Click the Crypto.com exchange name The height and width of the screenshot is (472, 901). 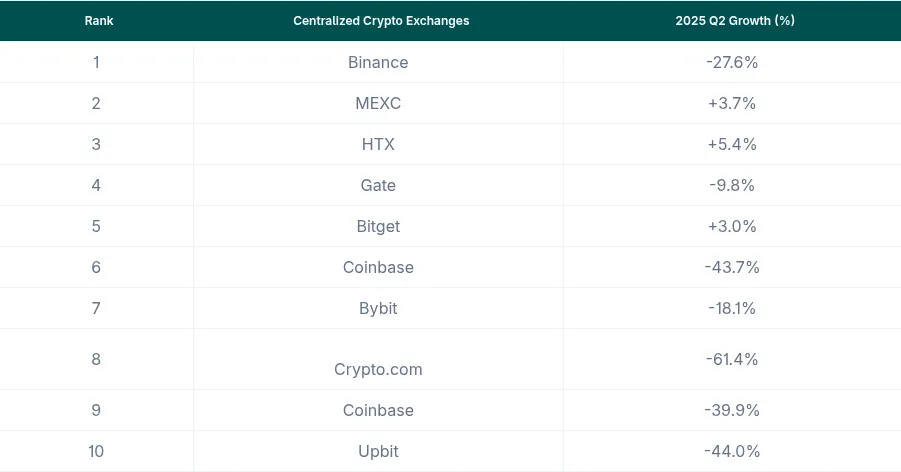pyautogui.click(x=378, y=369)
